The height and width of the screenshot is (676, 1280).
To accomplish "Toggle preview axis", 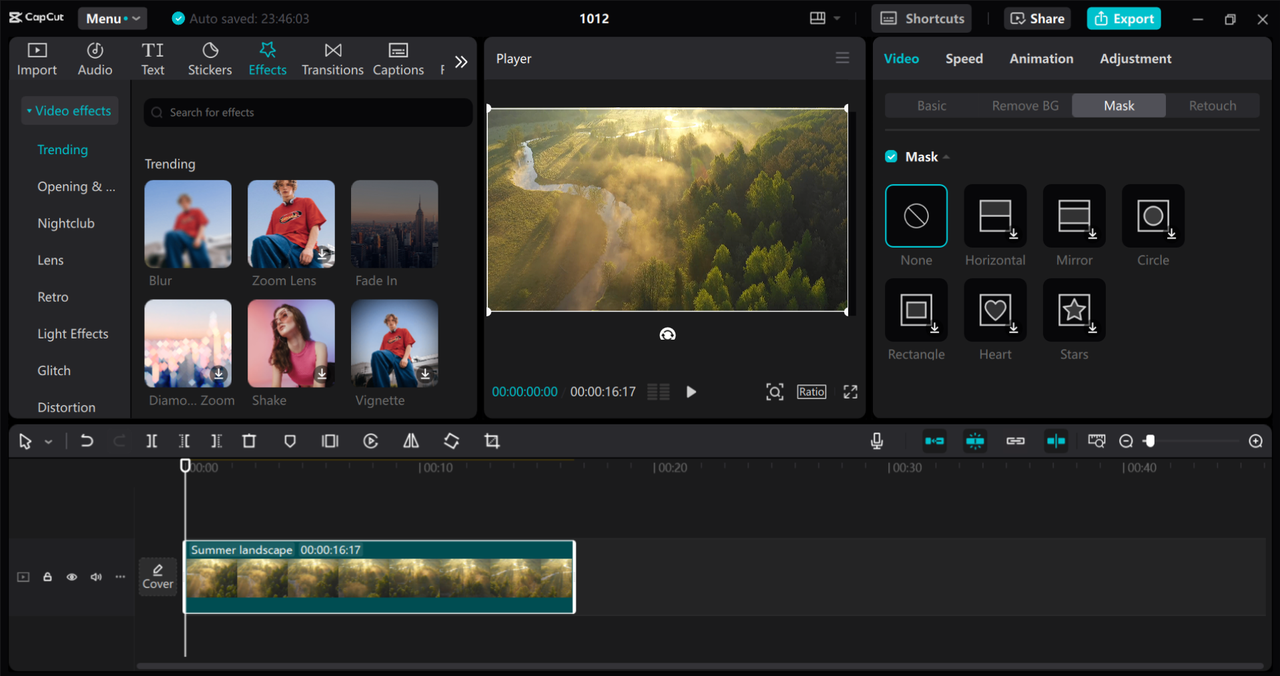I will 1056,441.
